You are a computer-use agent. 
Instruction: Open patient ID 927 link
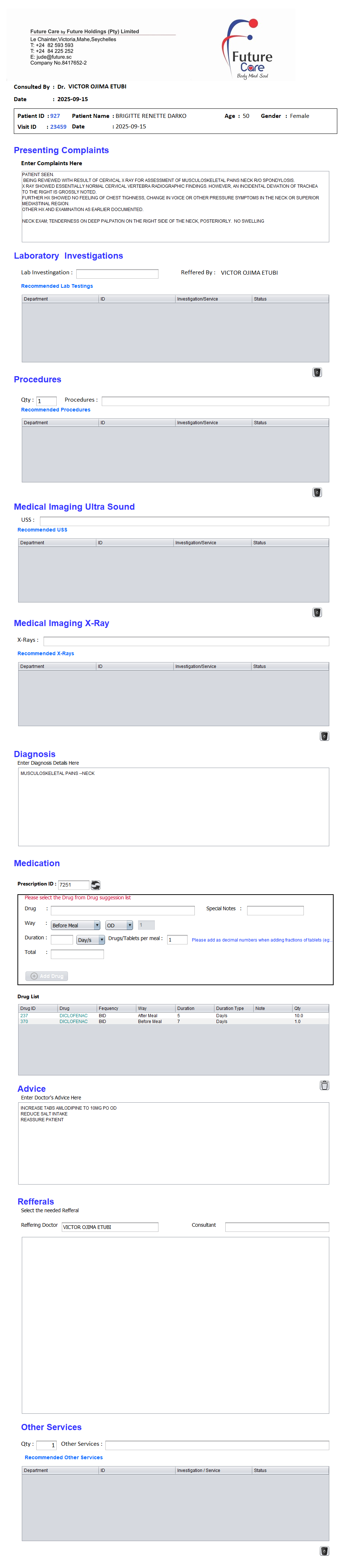click(x=55, y=116)
